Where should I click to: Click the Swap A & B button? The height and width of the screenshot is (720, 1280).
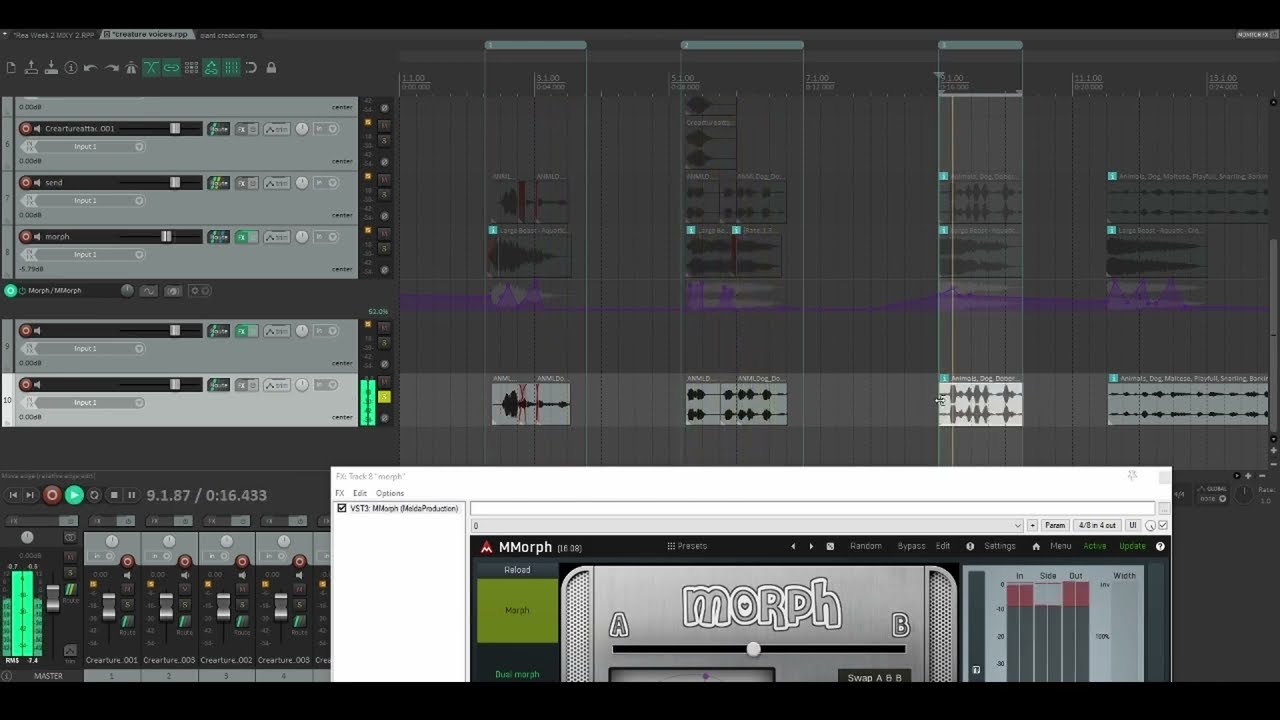tap(875, 677)
